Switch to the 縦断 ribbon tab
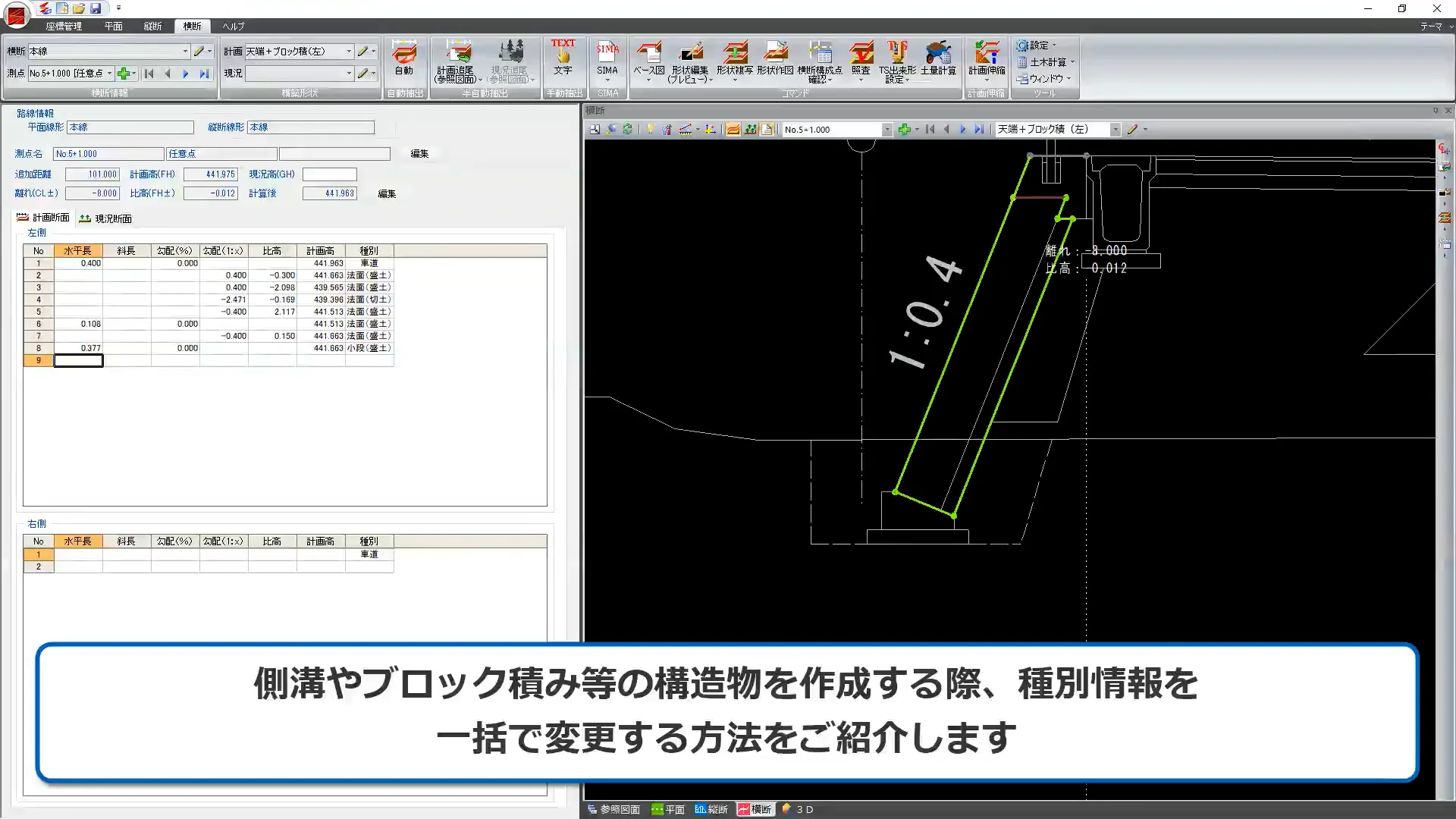 click(152, 26)
